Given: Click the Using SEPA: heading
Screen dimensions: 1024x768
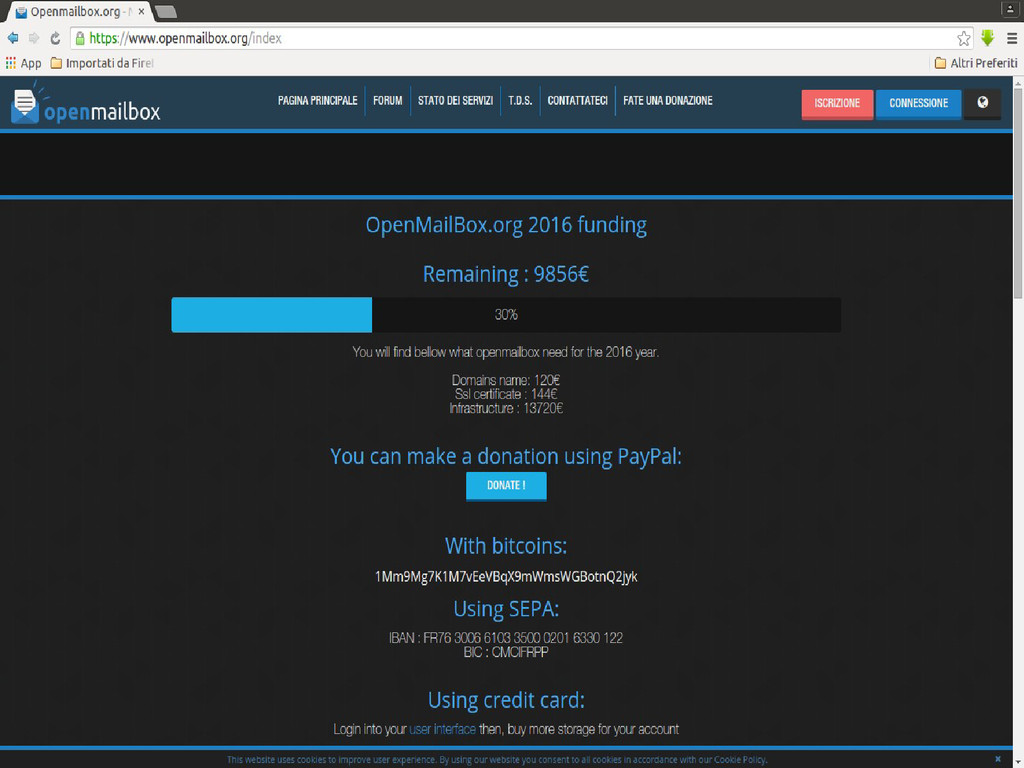Looking at the screenshot, I should click(x=506, y=609).
